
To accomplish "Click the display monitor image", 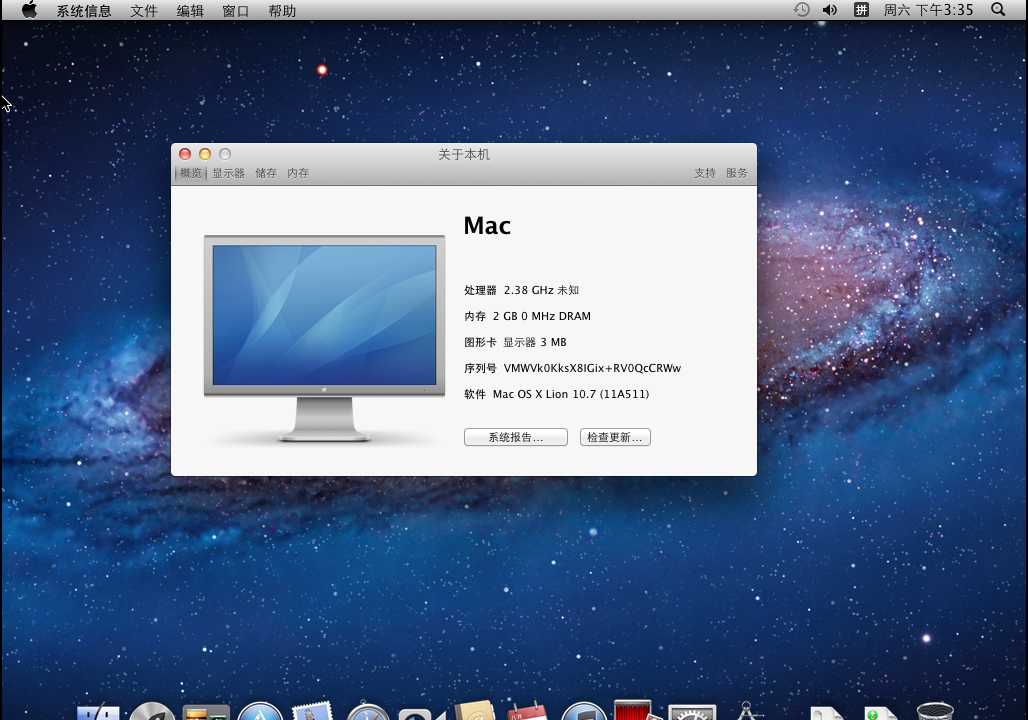I will pyautogui.click(x=325, y=338).
